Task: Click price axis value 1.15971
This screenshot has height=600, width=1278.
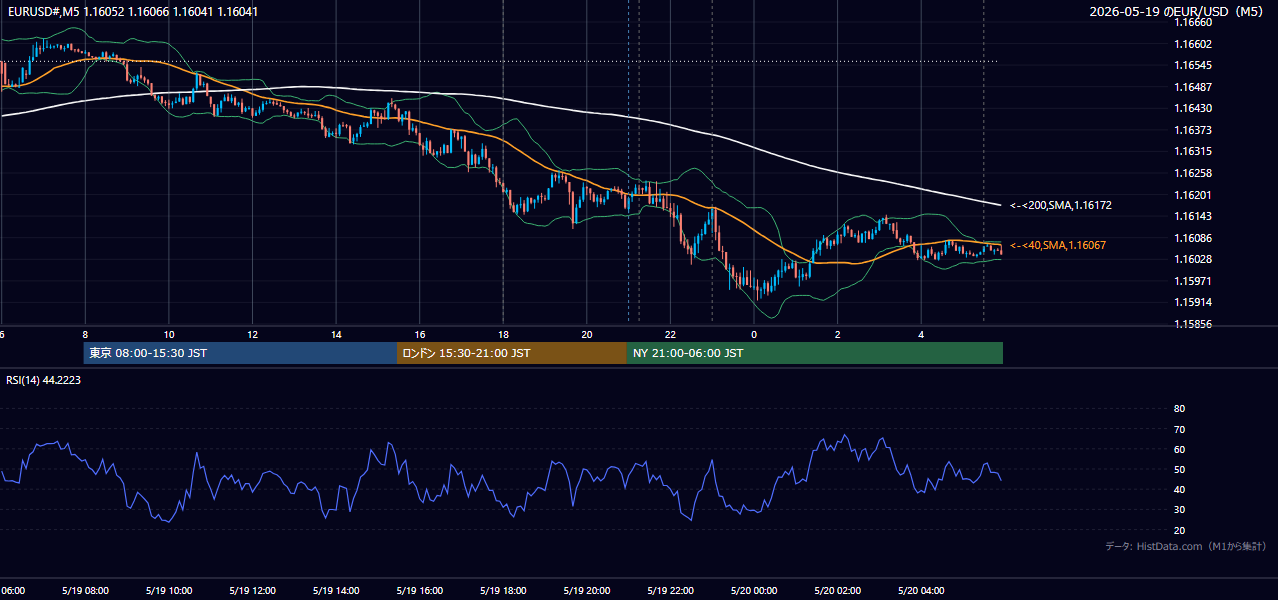Action: (1193, 281)
